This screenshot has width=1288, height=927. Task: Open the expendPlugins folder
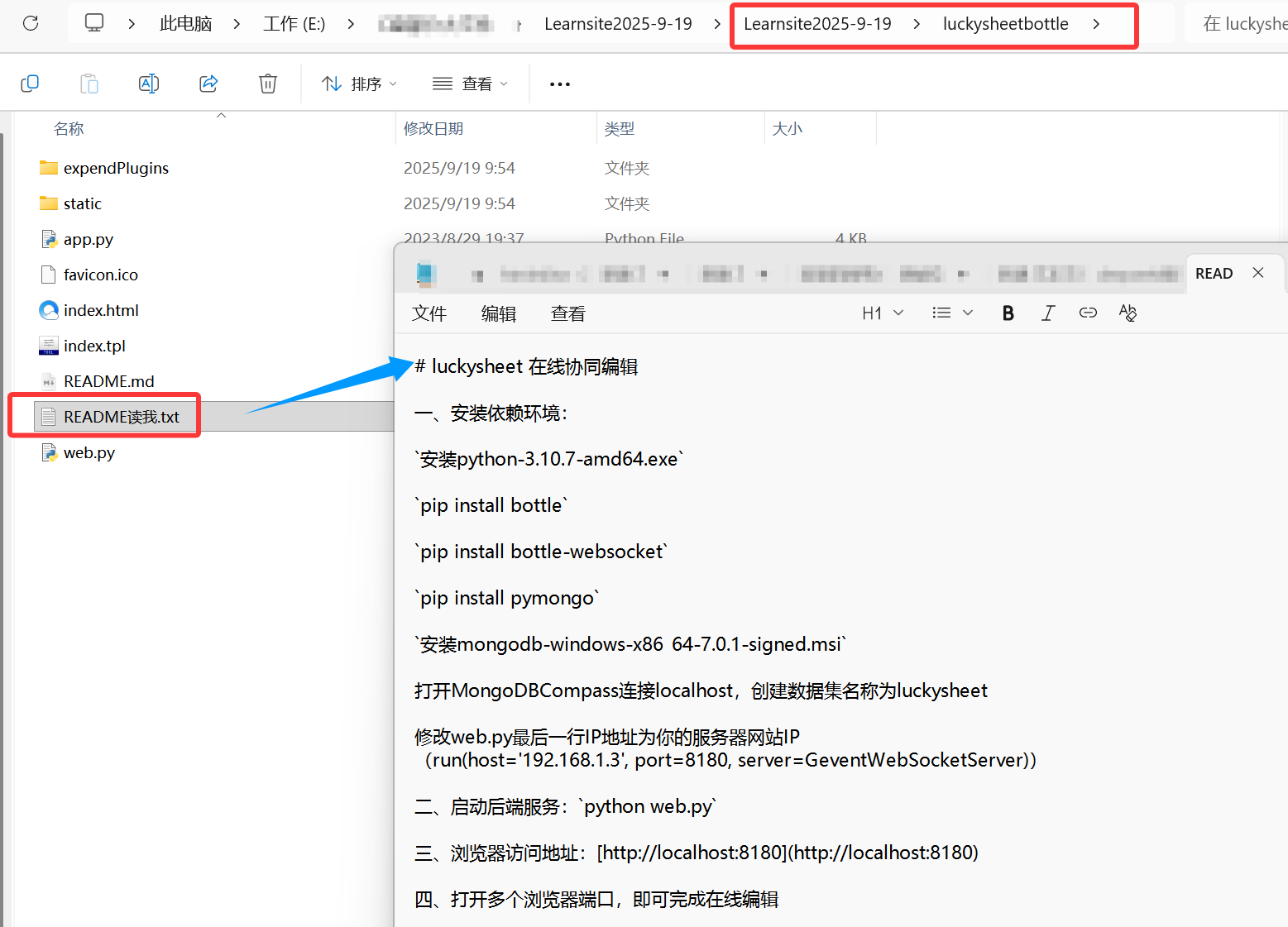tap(116, 168)
